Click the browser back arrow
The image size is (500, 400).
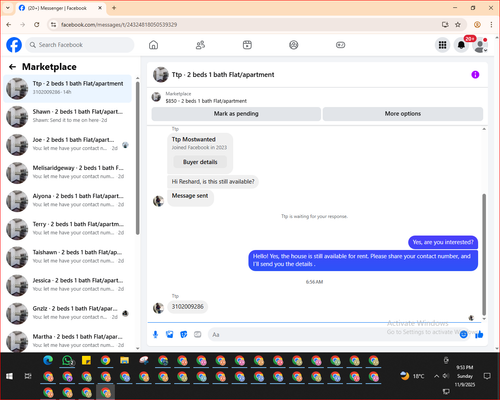pos(9,25)
